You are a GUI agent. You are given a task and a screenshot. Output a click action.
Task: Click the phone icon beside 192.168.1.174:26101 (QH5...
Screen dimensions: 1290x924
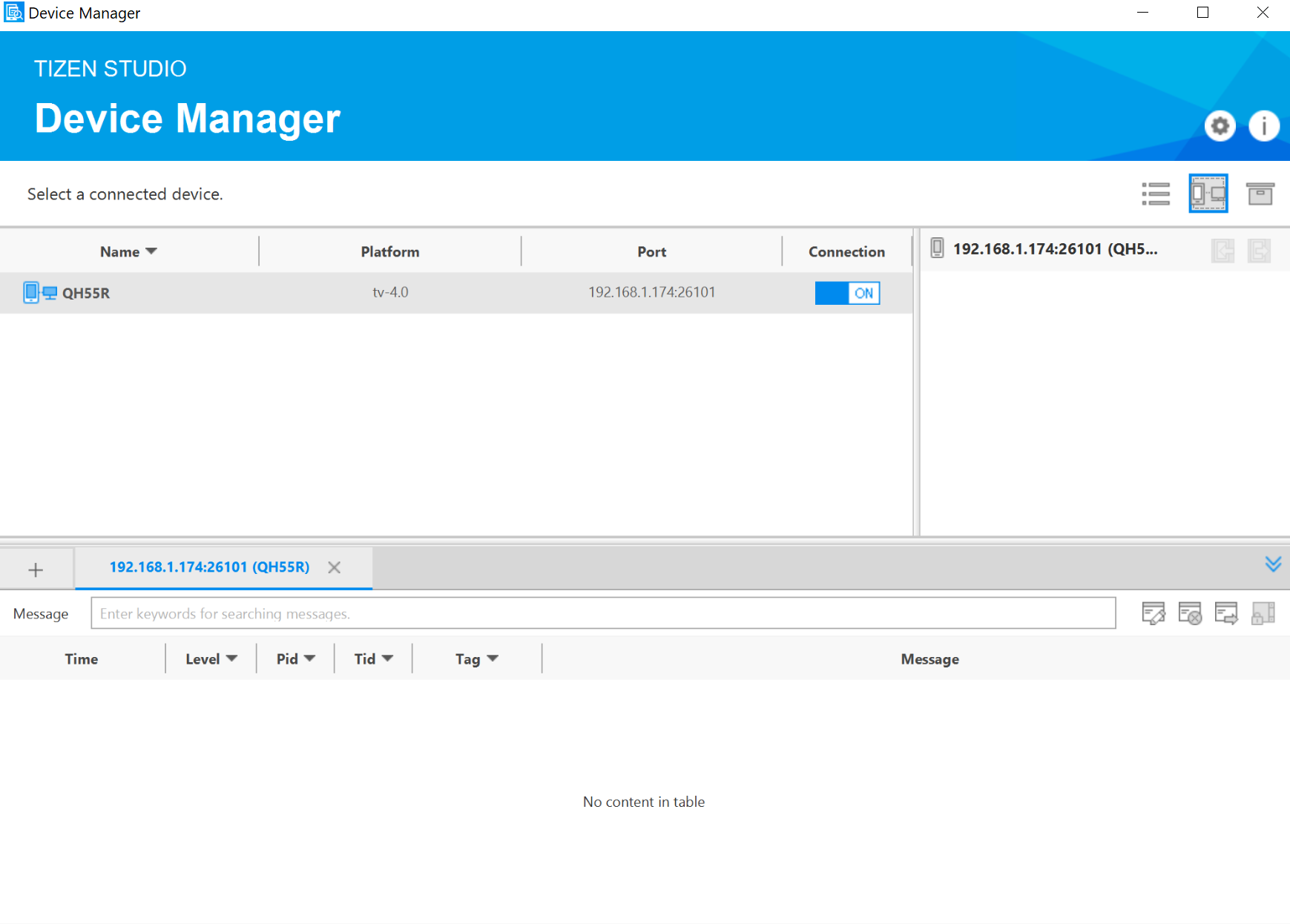(x=937, y=248)
